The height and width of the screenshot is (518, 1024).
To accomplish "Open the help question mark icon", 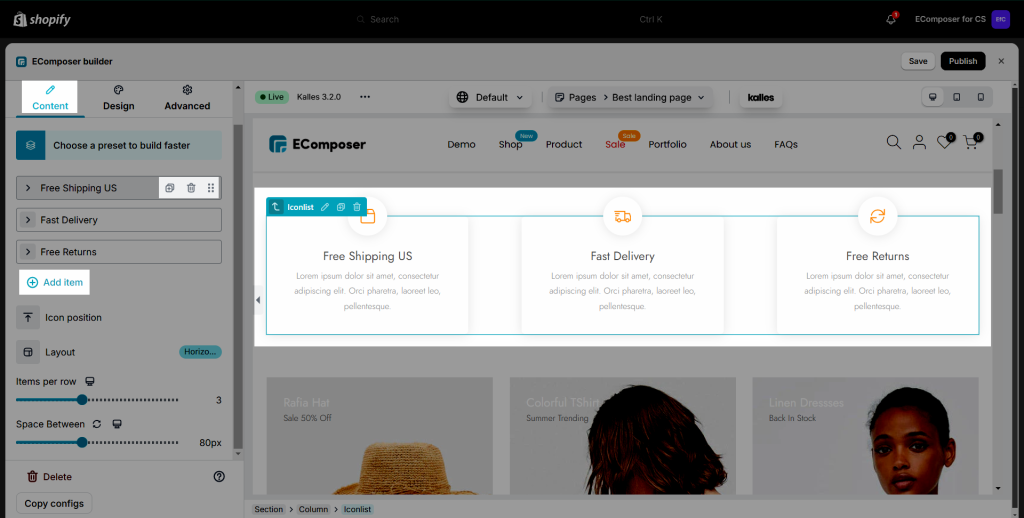I will tap(219, 477).
